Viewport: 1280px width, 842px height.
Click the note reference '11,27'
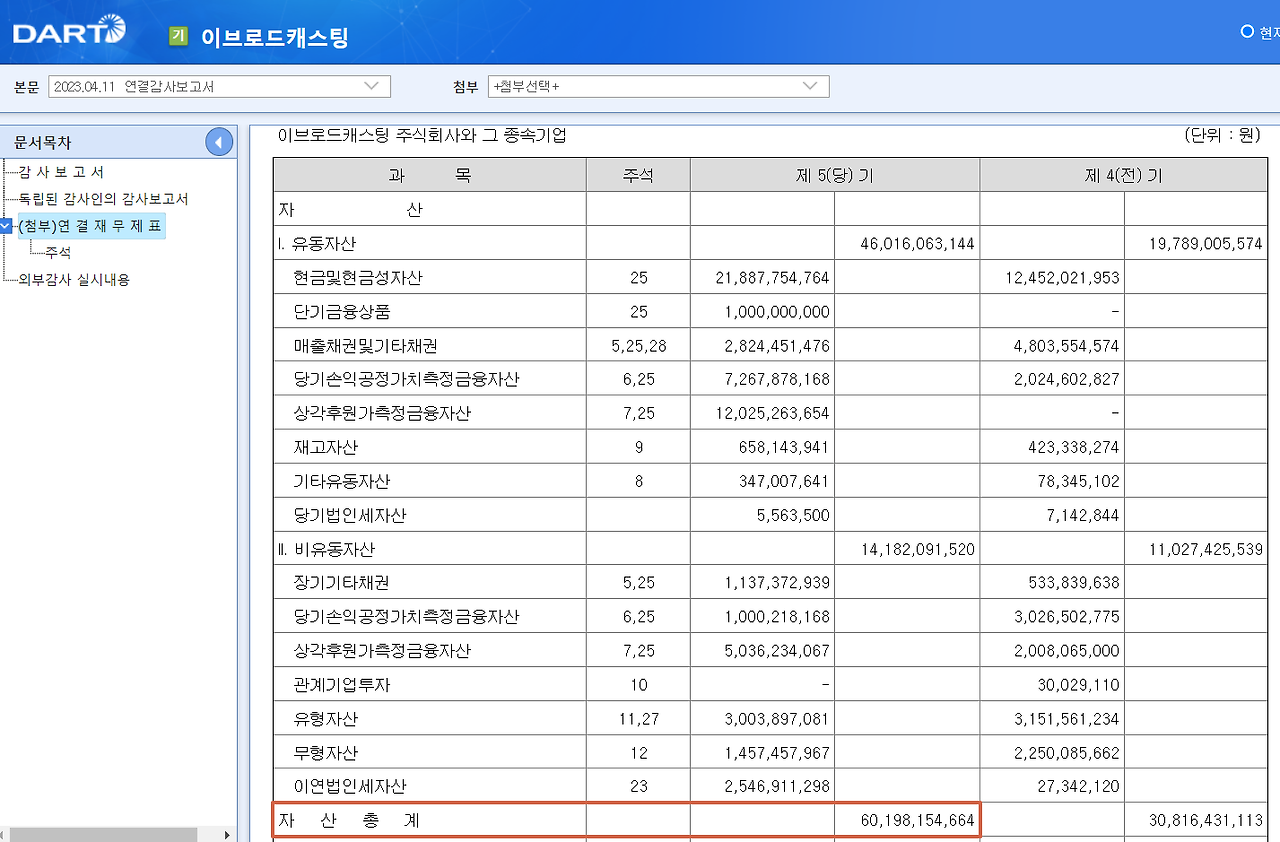[x=638, y=719]
